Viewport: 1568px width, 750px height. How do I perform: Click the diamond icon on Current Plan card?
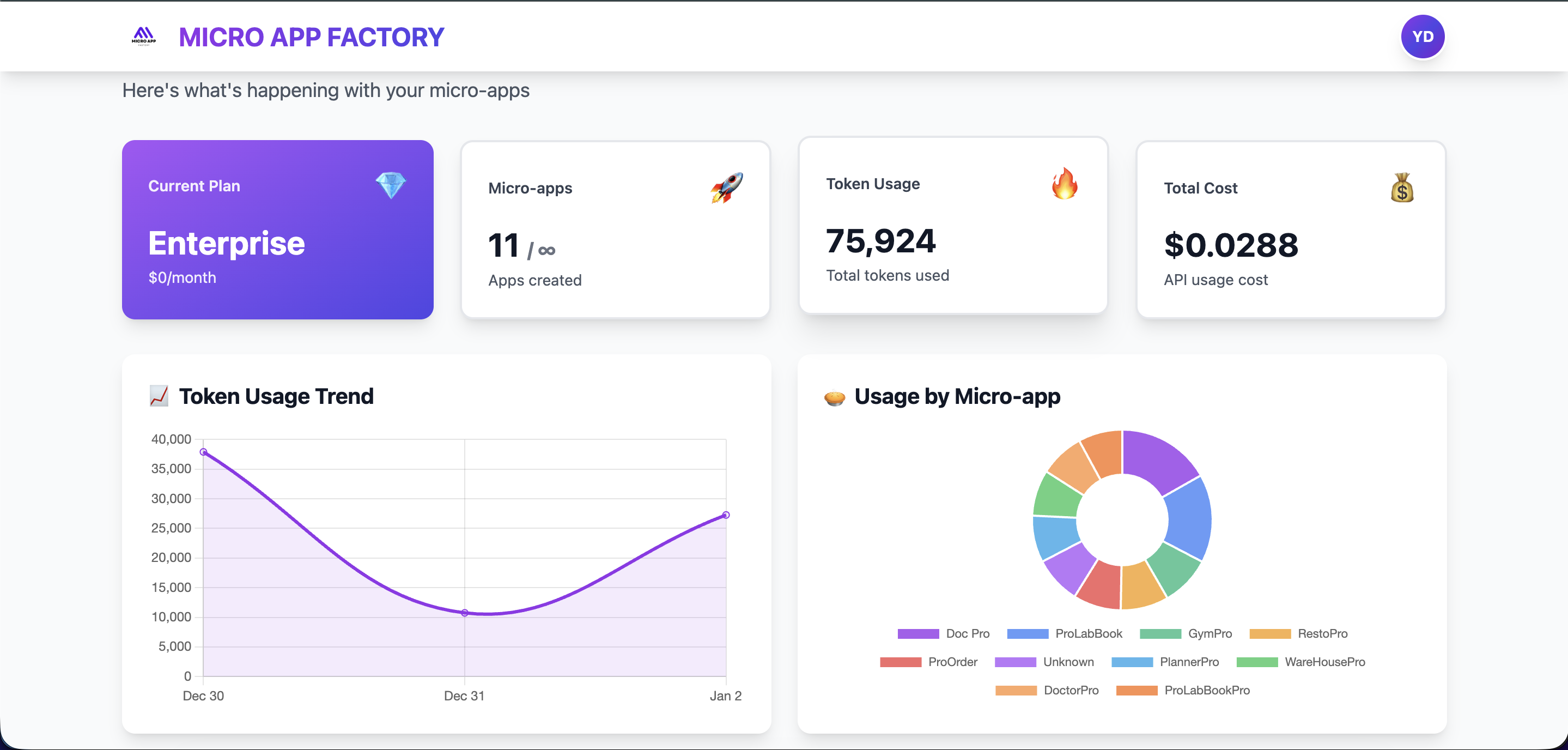pos(391,184)
